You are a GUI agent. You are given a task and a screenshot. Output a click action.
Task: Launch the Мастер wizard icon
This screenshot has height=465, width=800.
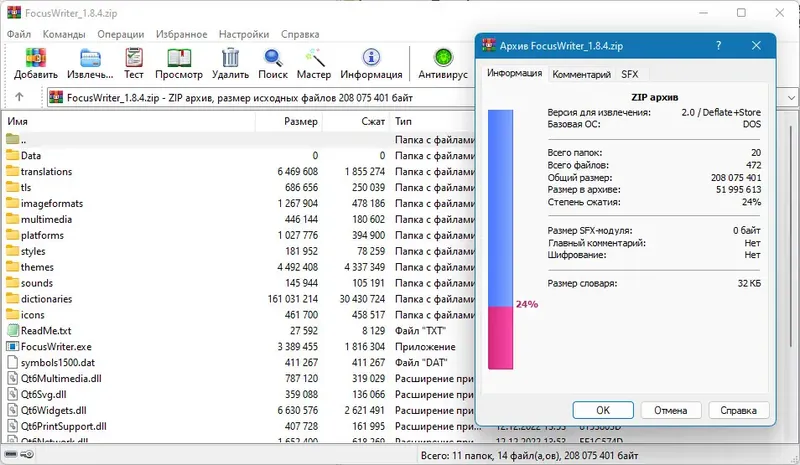[314, 58]
